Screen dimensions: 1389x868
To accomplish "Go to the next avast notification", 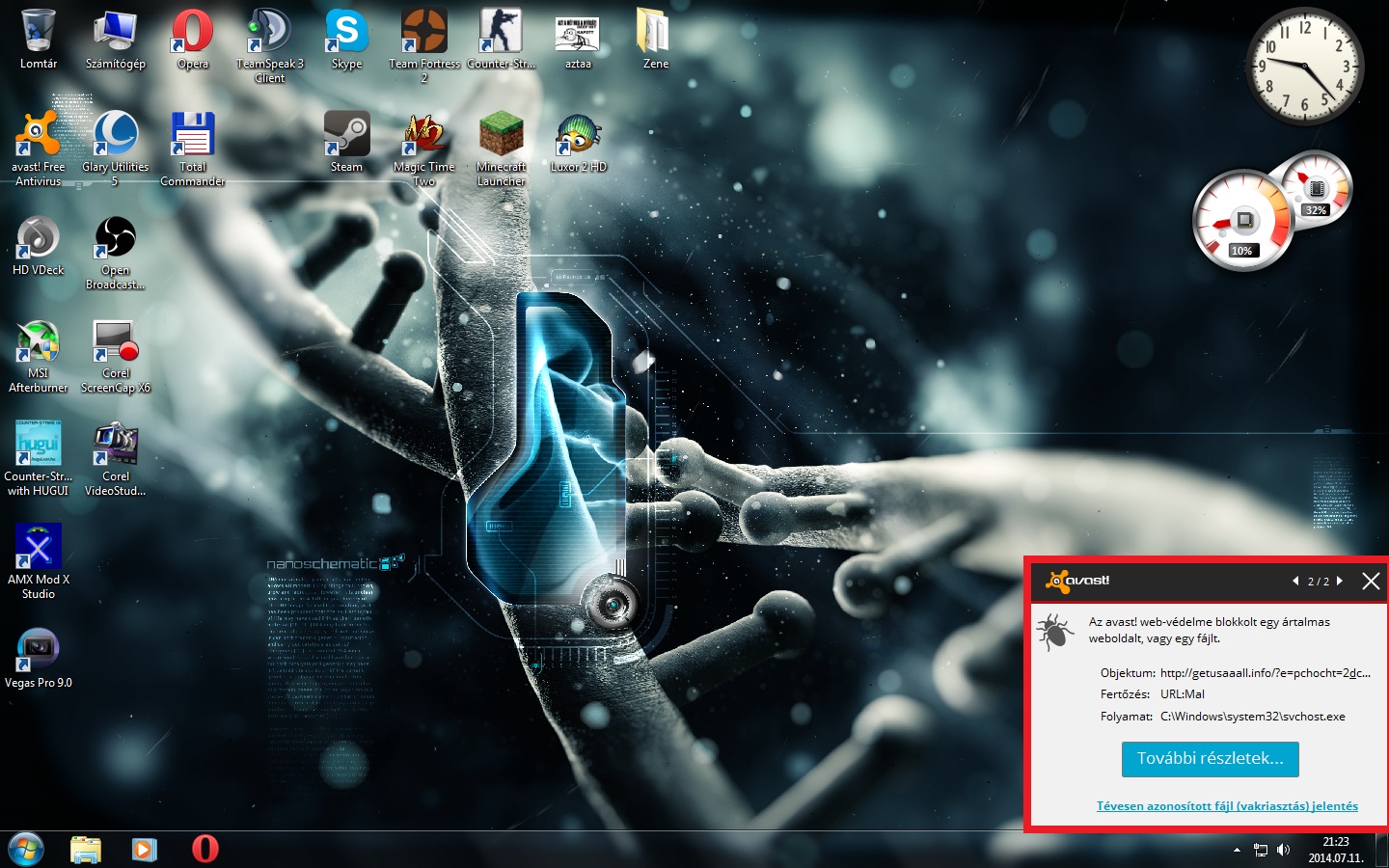I will point(1340,581).
